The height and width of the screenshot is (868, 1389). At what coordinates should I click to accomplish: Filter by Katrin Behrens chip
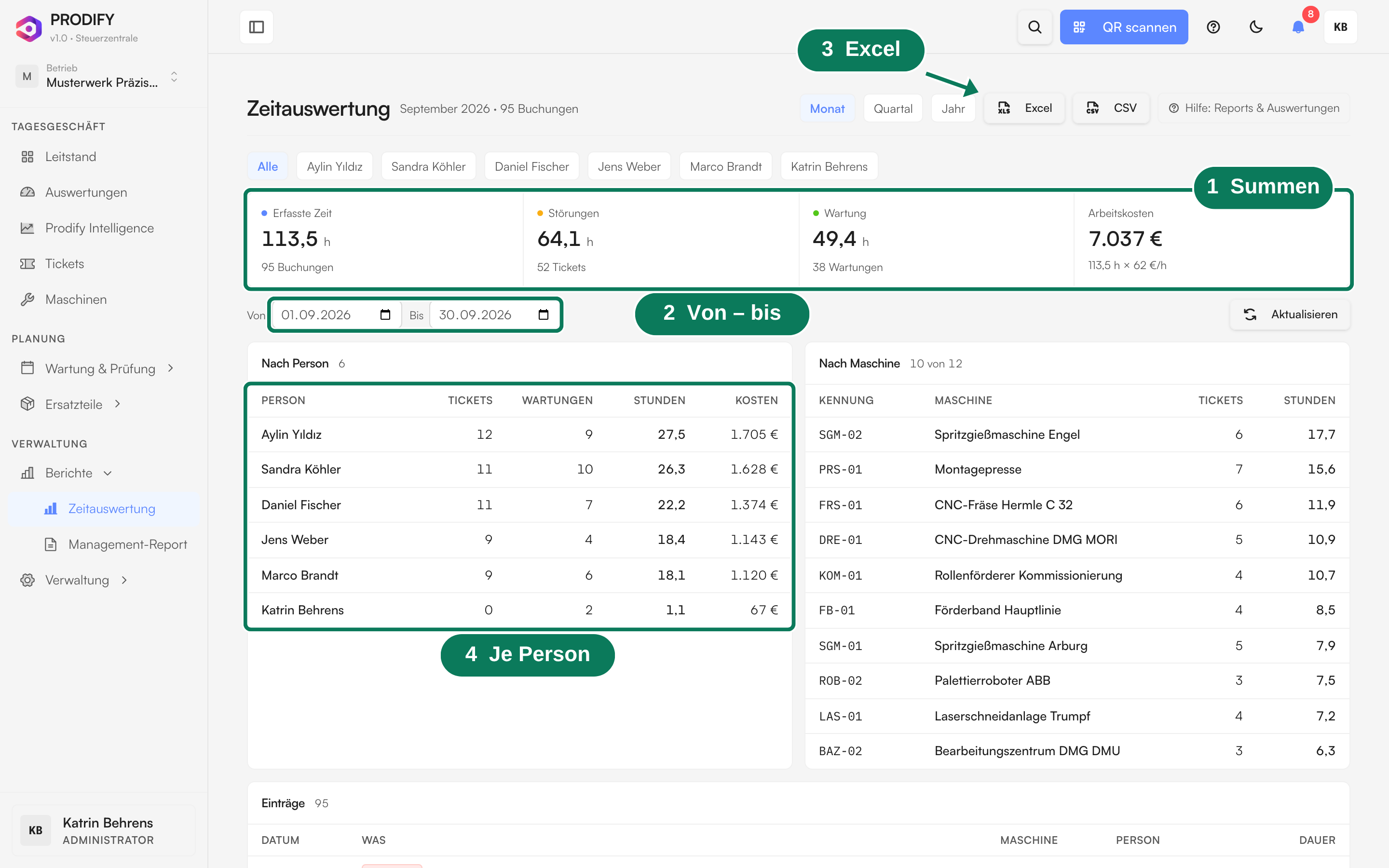pos(829,166)
